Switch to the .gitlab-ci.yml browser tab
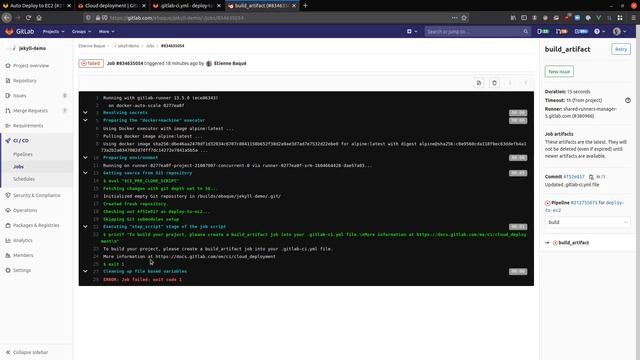The image size is (640, 360). coord(187,6)
